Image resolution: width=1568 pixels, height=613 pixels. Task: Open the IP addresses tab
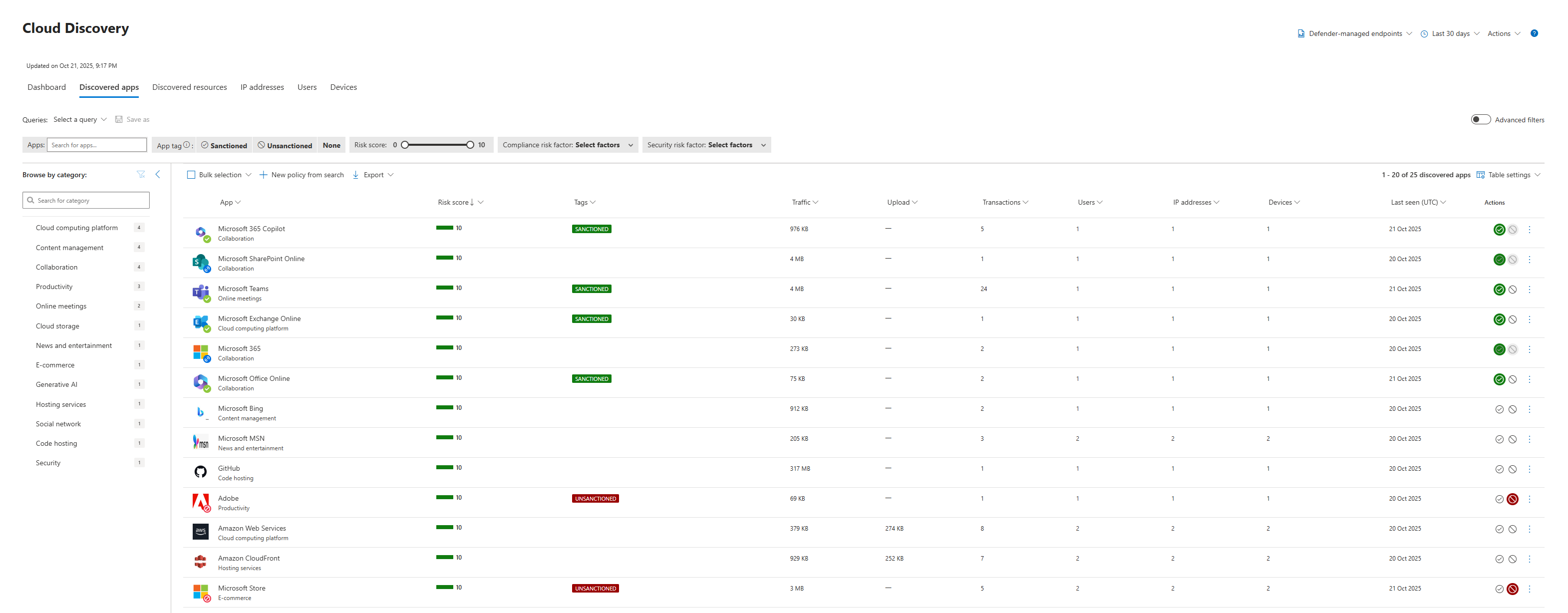click(262, 88)
